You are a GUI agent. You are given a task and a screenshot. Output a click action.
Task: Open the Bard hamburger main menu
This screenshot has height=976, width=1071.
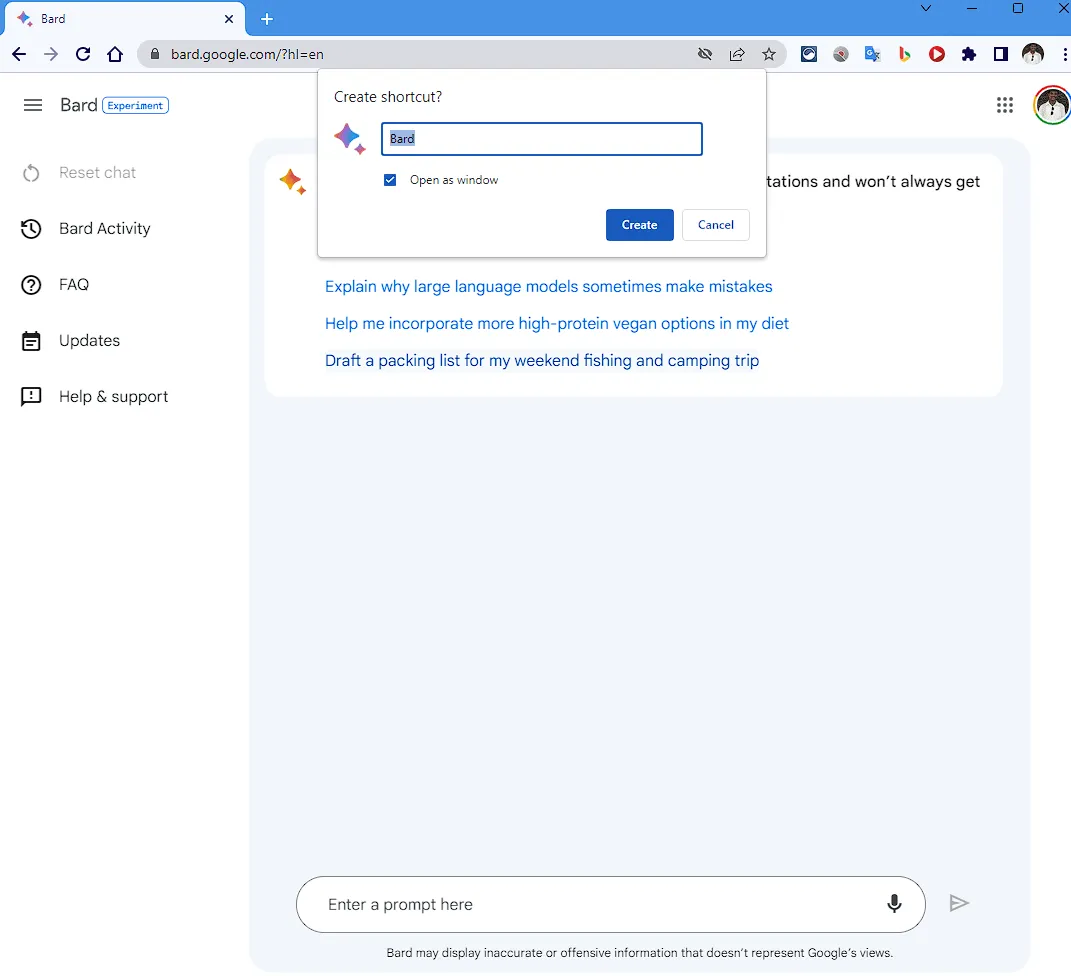(33, 105)
